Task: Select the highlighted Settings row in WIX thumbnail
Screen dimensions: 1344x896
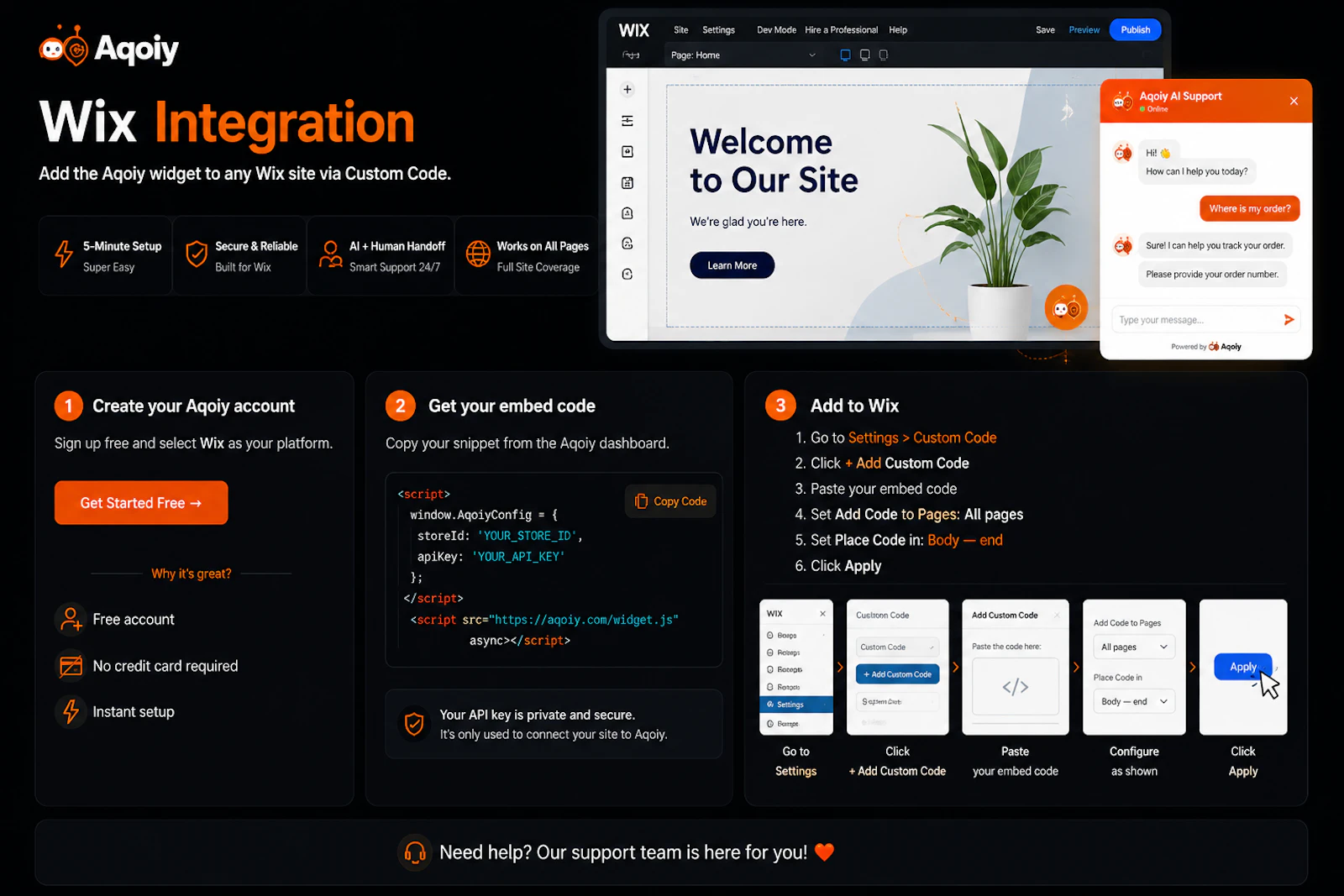Action: click(x=796, y=705)
